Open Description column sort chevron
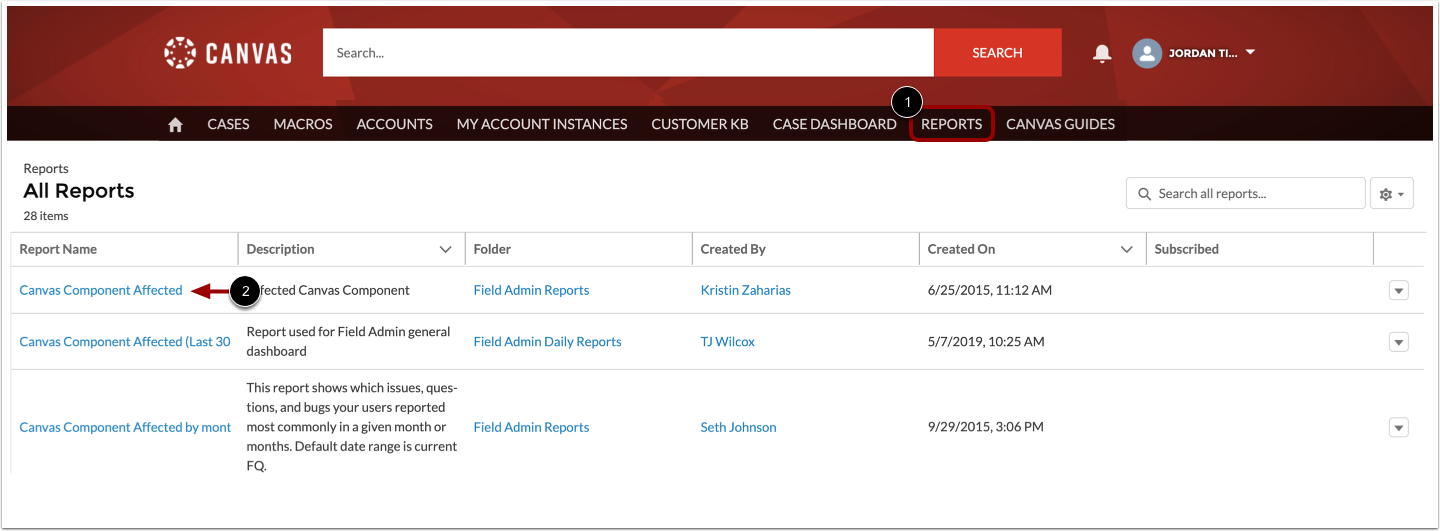Image resolution: width=1440 pixels, height=531 pixels. [445, 250]
